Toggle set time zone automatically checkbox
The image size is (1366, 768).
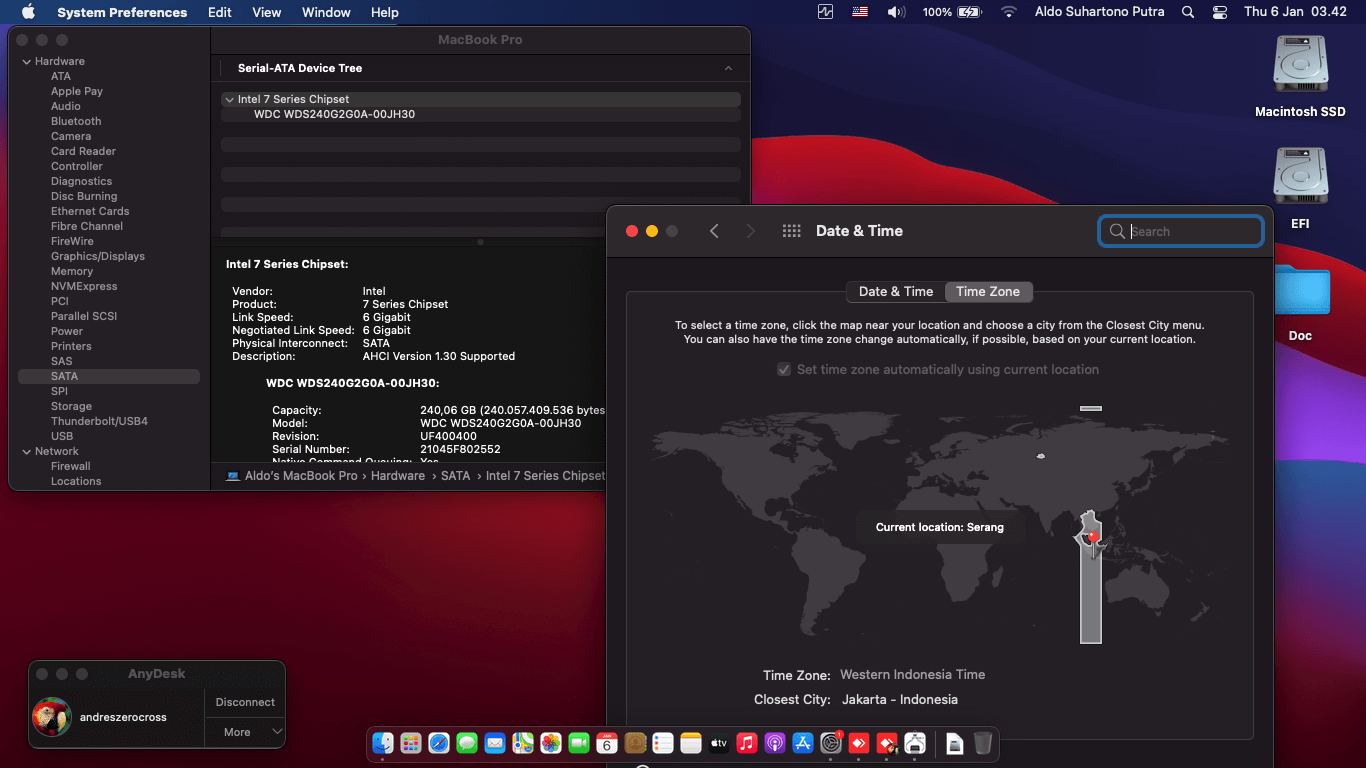point(784,370)
